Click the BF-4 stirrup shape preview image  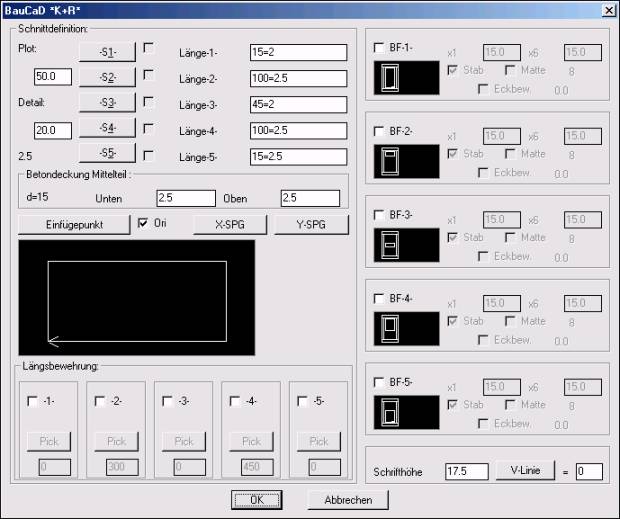406,329
